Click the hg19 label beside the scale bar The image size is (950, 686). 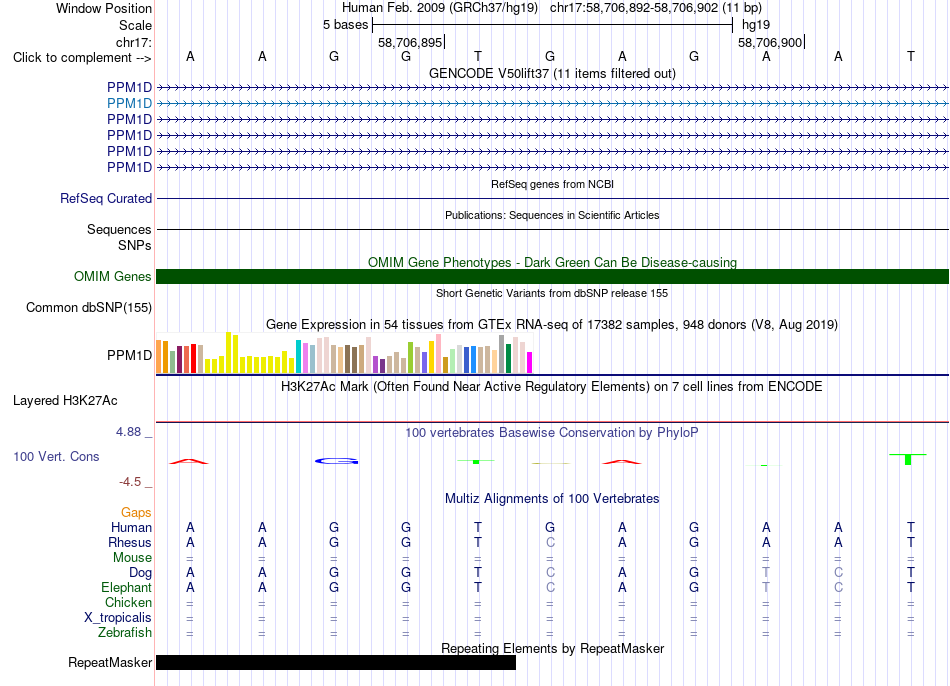click(756, 25)
